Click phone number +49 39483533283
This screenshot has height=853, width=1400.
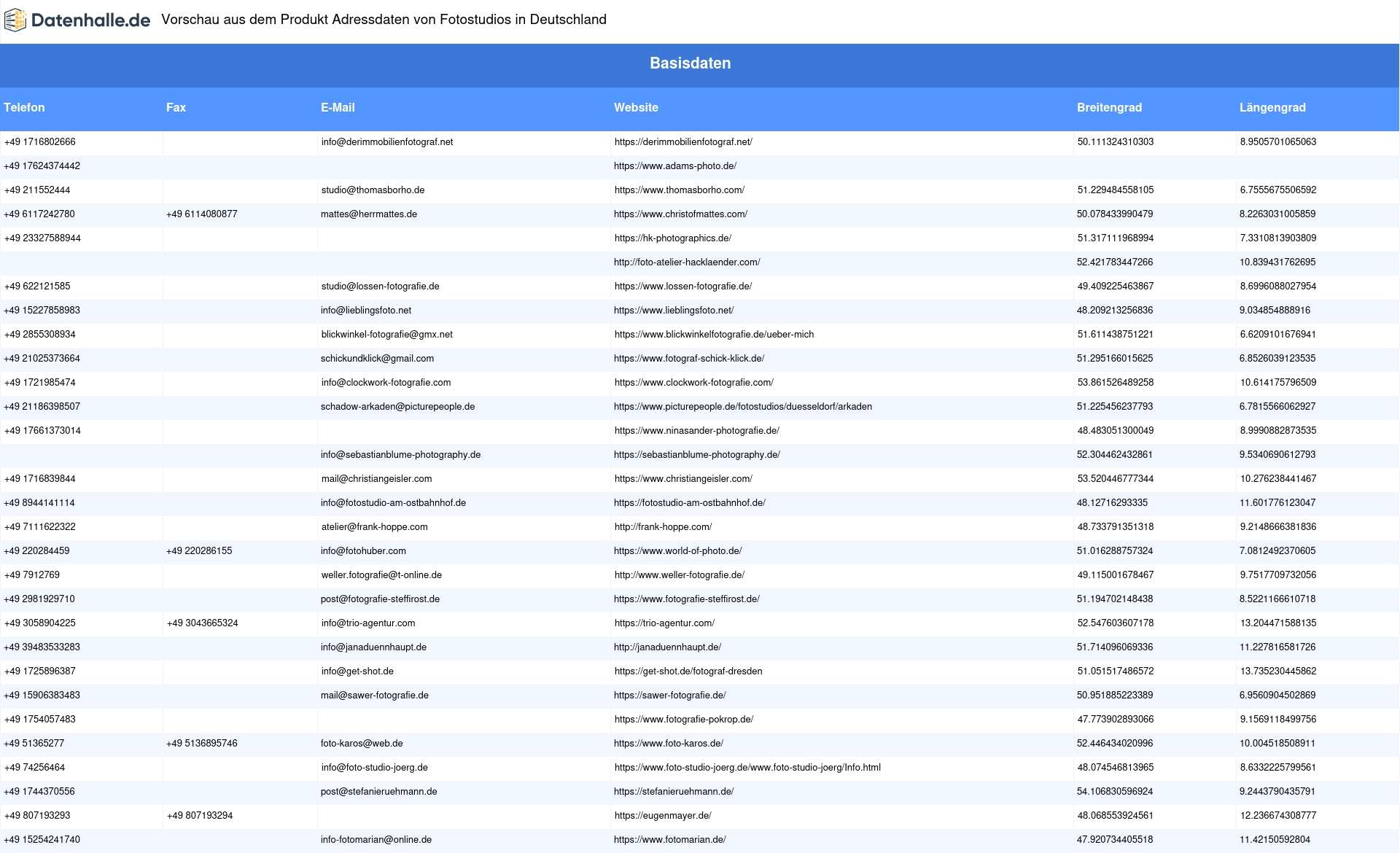tap(42, 647)
